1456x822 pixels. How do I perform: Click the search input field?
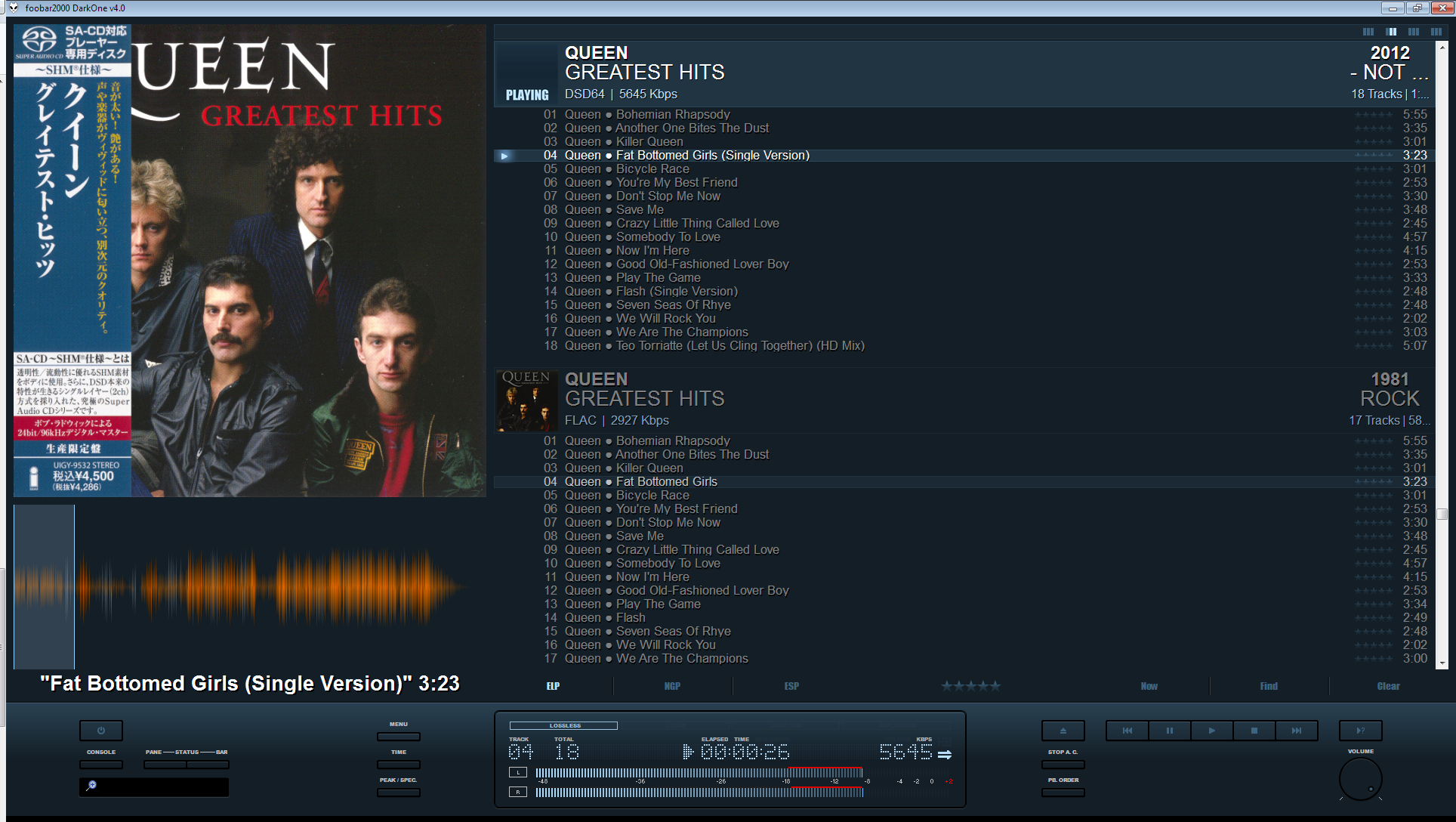(x=154, y=786)
